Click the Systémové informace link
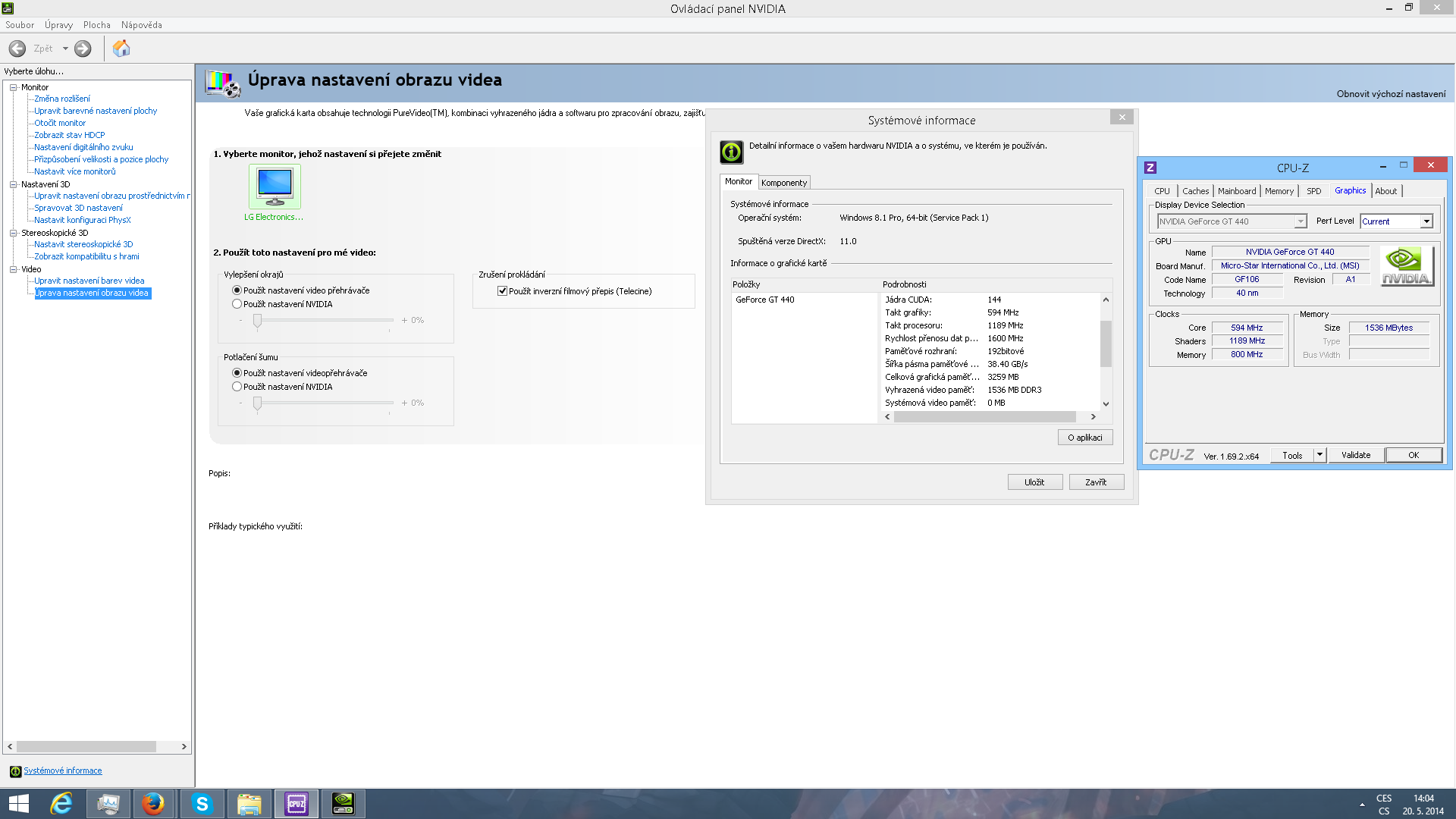 point(63,770)
